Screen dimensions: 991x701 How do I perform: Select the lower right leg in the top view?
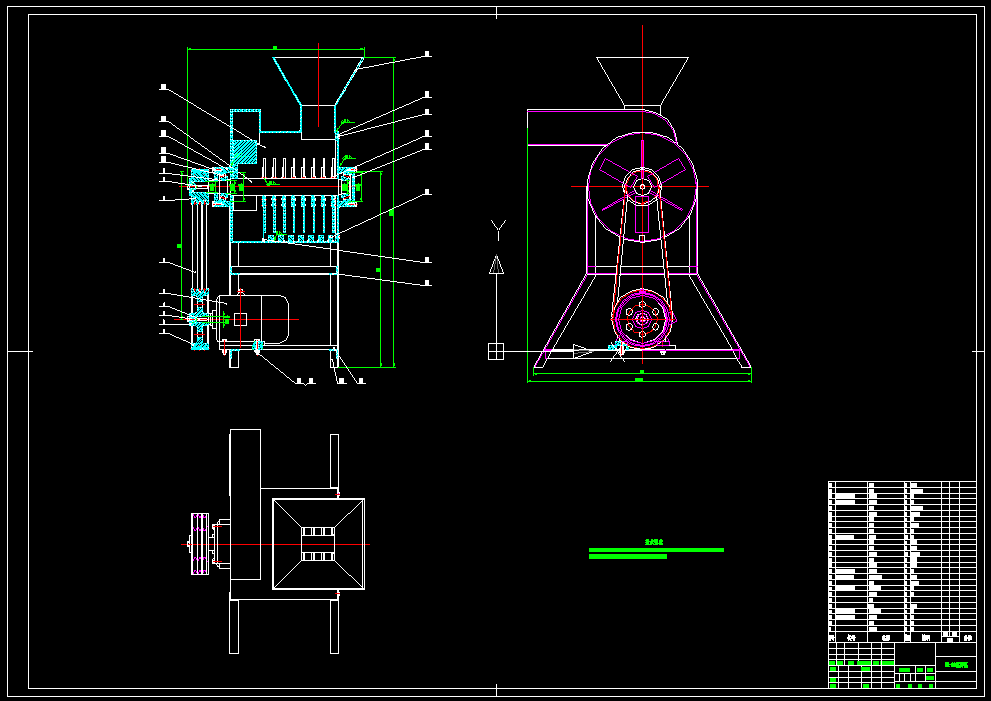(334, 626)
